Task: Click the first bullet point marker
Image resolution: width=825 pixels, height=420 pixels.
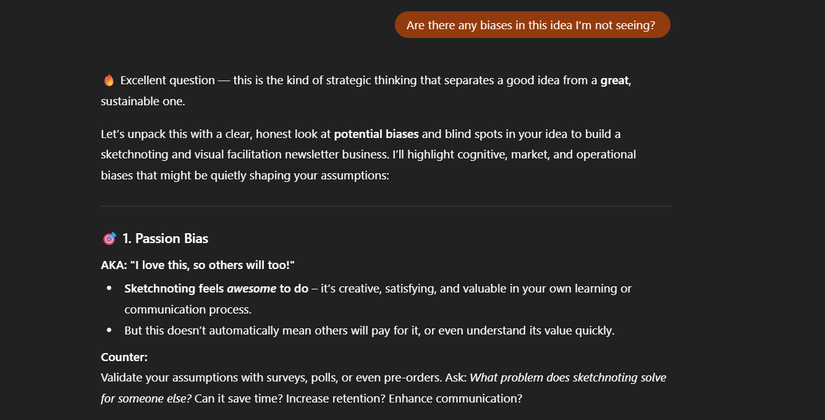Action: click(x=109, y=288)
